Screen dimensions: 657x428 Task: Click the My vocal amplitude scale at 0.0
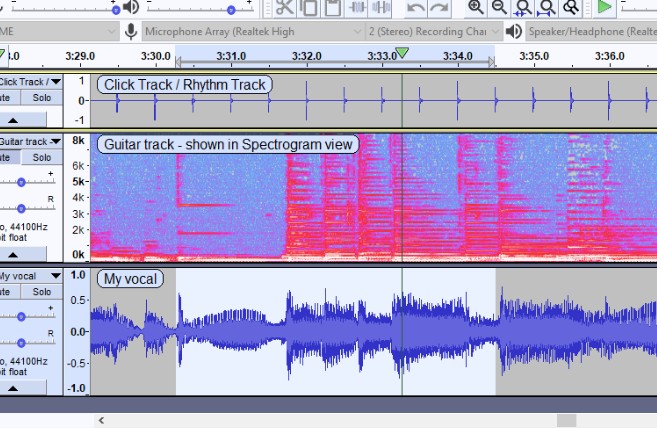point(78,332)
